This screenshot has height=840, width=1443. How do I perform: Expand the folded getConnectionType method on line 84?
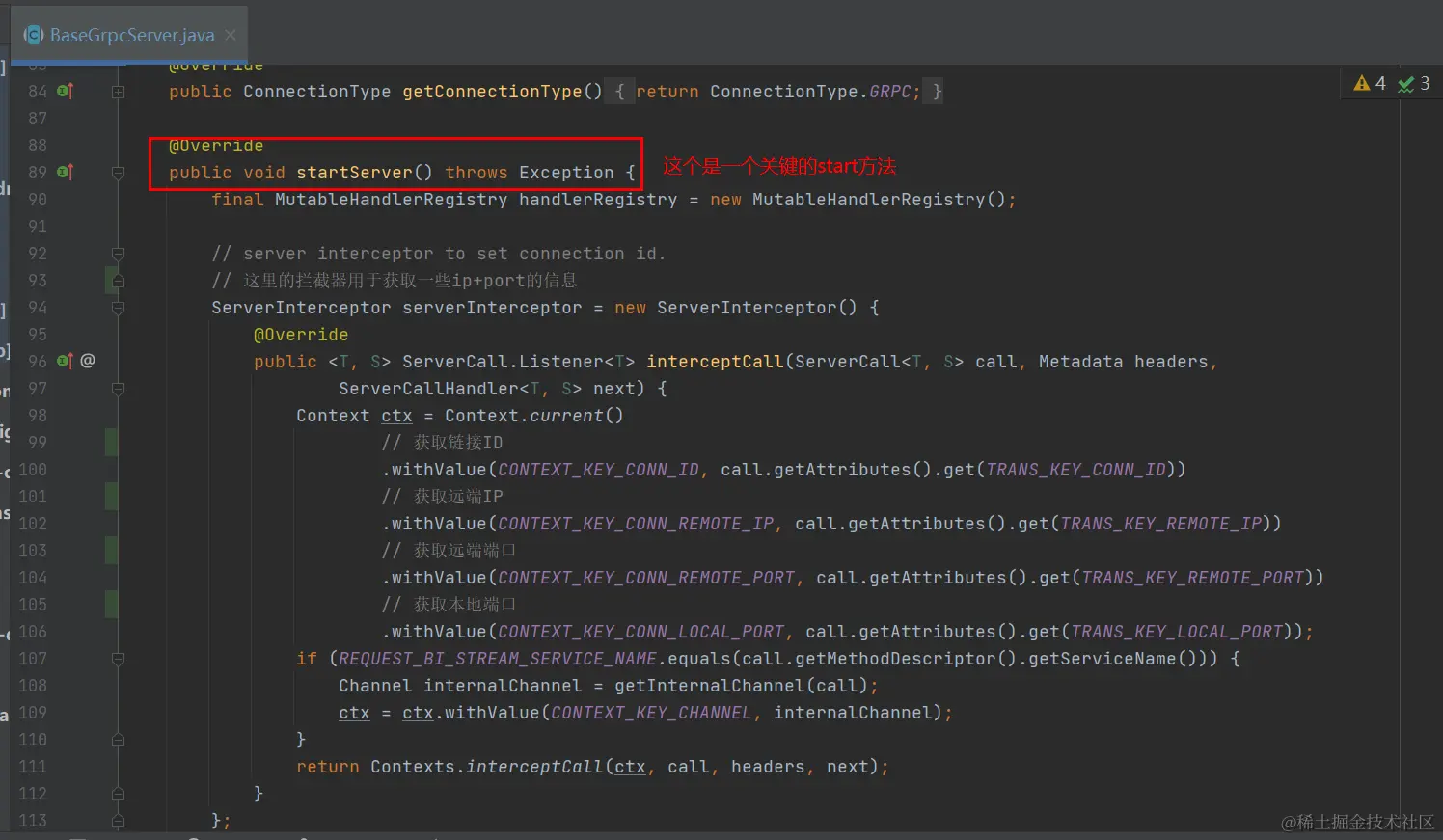pyautogui.click(x=118, y=92)
